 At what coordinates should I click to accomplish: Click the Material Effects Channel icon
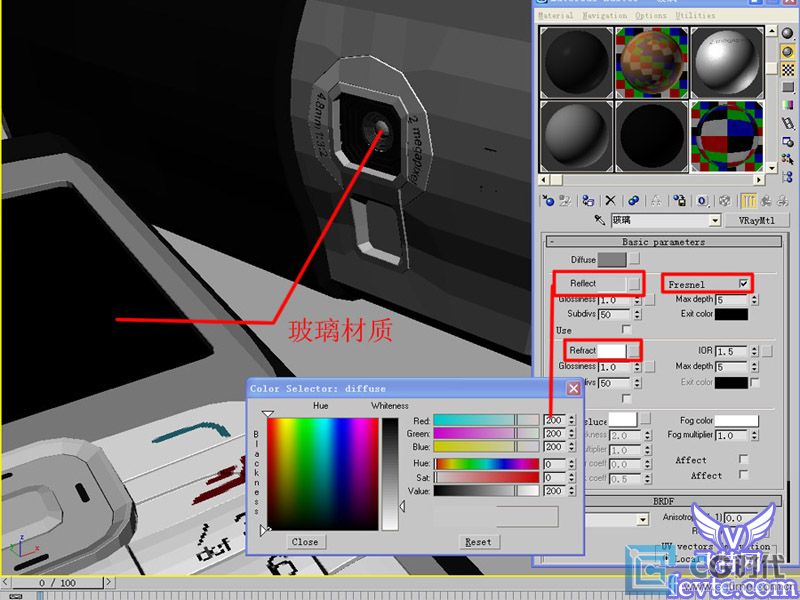pyautogui.click(x=703, y=201)
